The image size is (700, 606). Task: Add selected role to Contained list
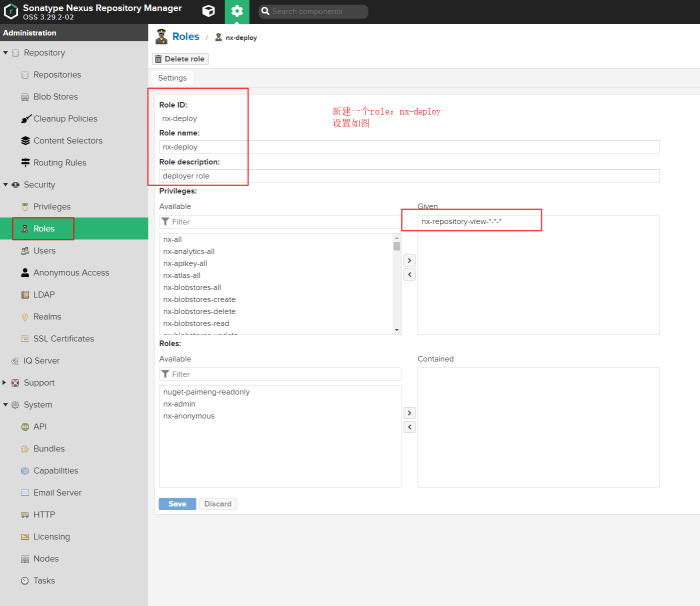point(409,413)
